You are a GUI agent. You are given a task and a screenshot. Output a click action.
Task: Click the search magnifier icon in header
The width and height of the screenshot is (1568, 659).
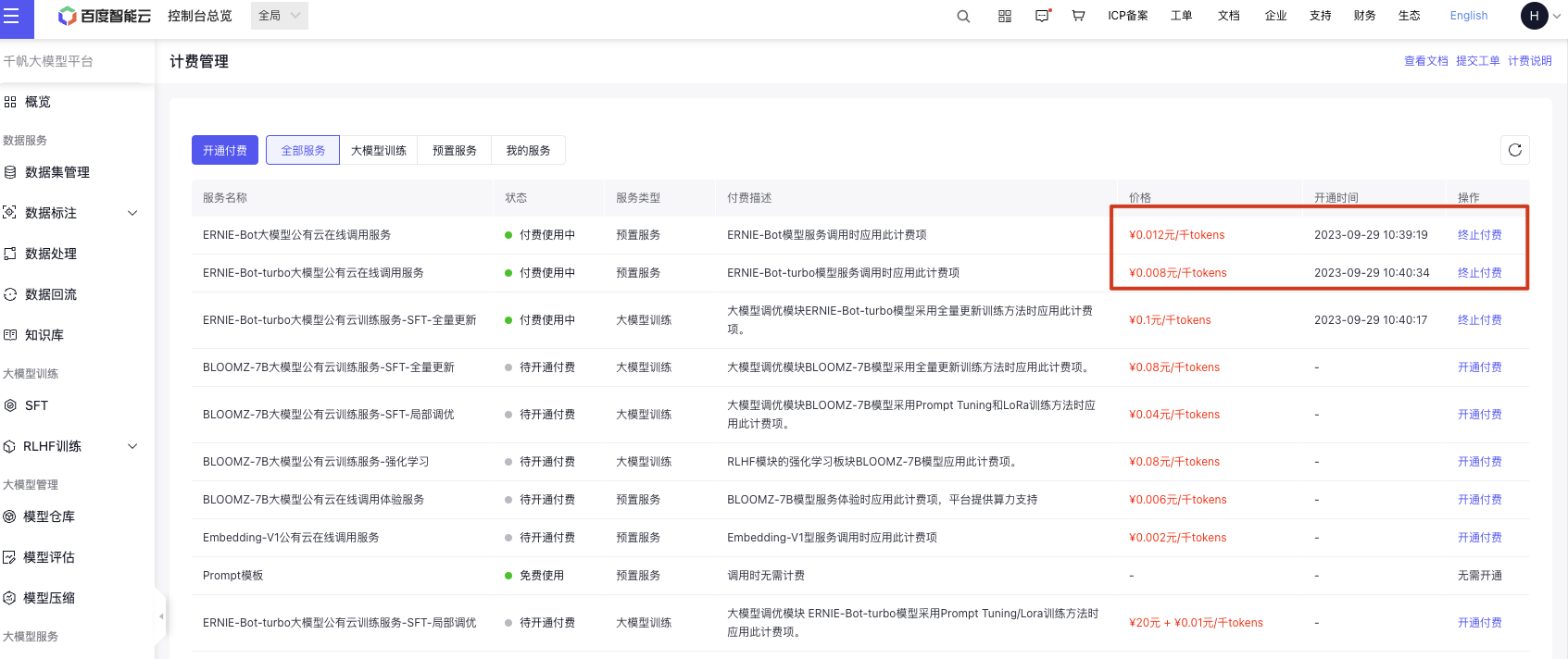click(963, 16)
